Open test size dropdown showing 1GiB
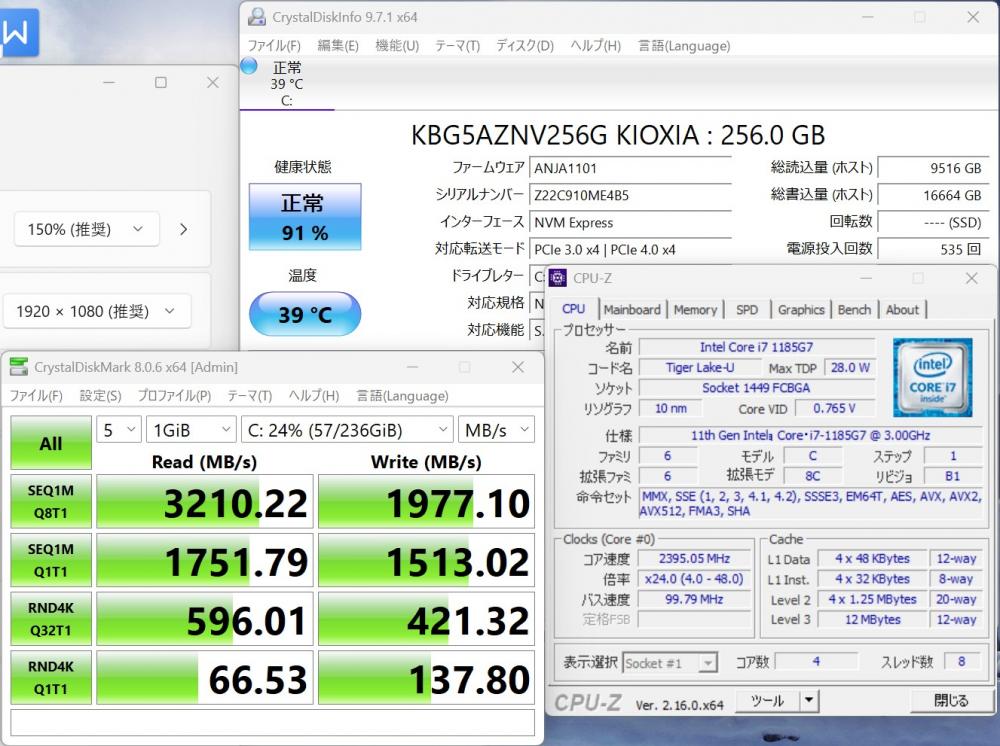The height and width of the screenshot is (746, 1000). tap(191, 430)
